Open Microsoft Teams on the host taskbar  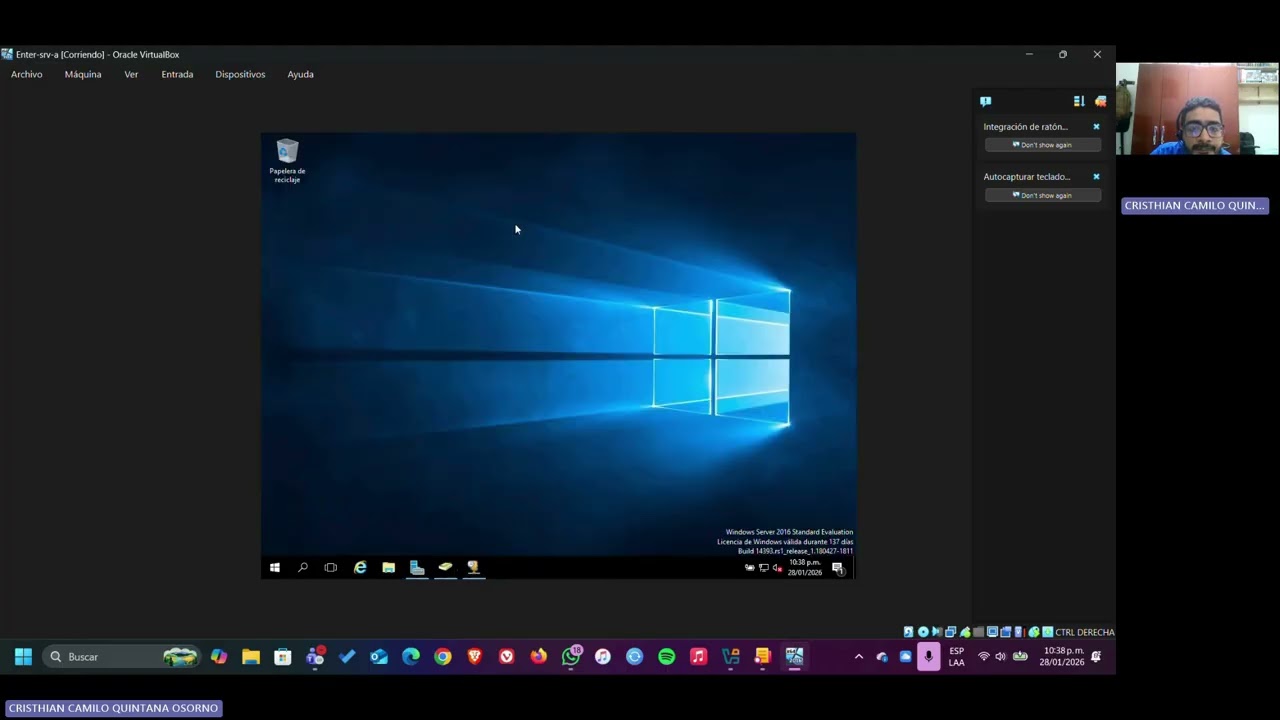[x=315, y=657]
